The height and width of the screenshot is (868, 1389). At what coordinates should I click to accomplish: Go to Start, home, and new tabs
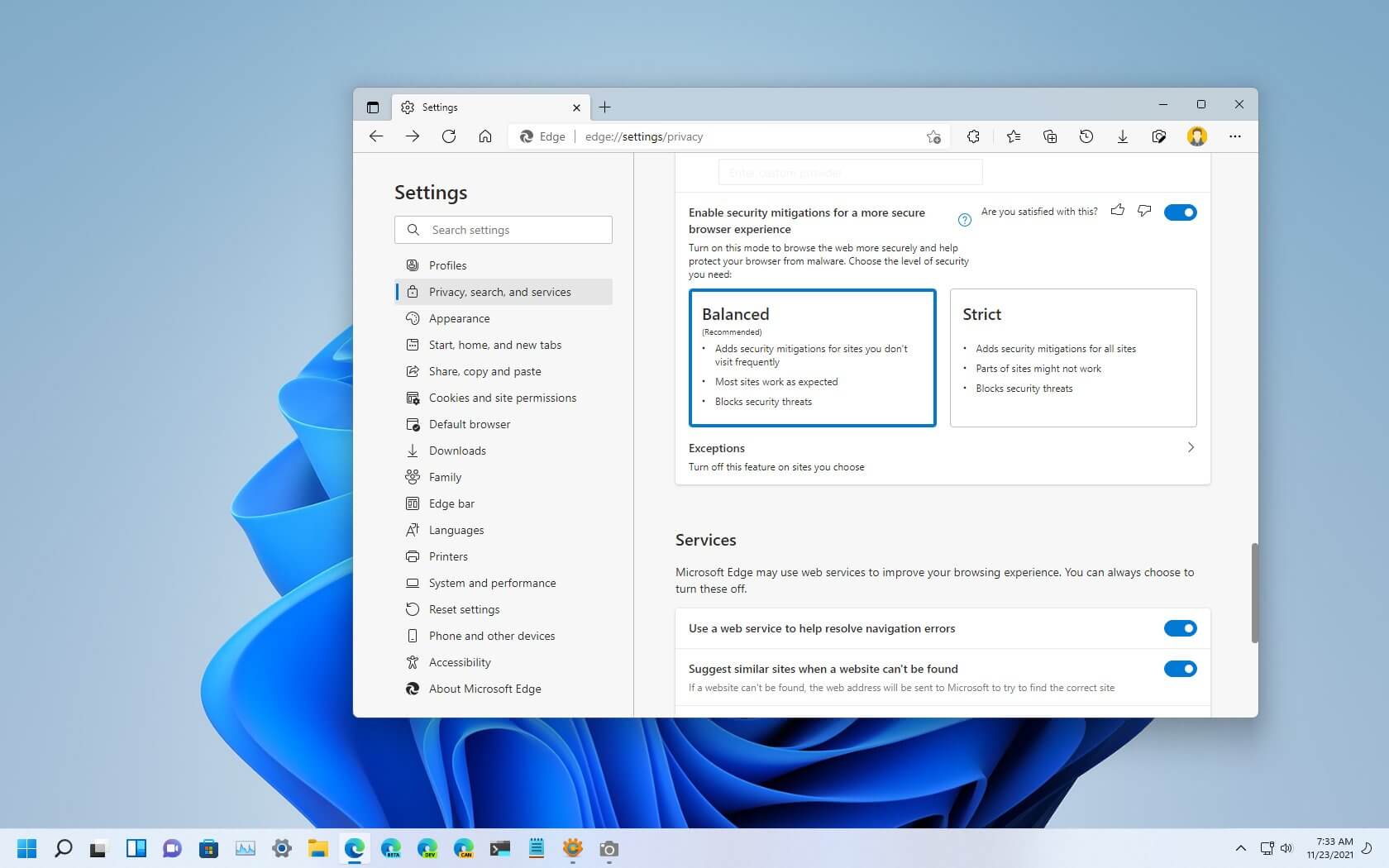point(504,345)
